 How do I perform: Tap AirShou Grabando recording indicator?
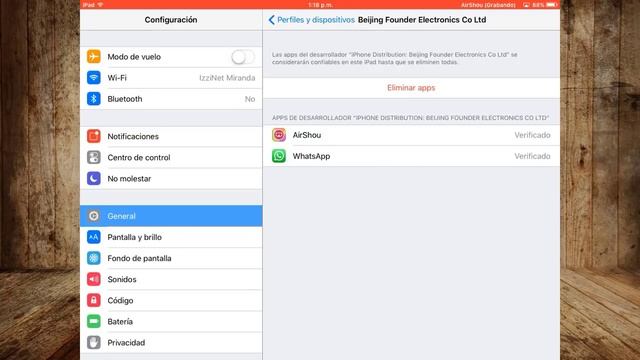tap(488, 5)
